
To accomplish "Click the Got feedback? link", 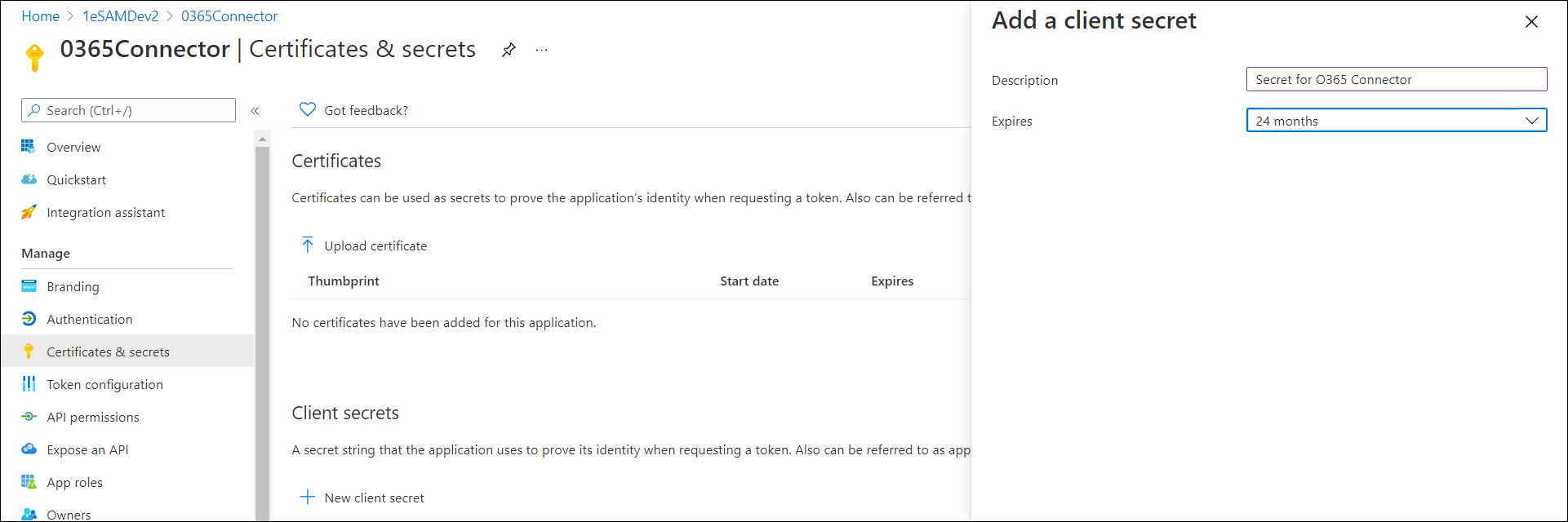I will (x=366, y=111).
